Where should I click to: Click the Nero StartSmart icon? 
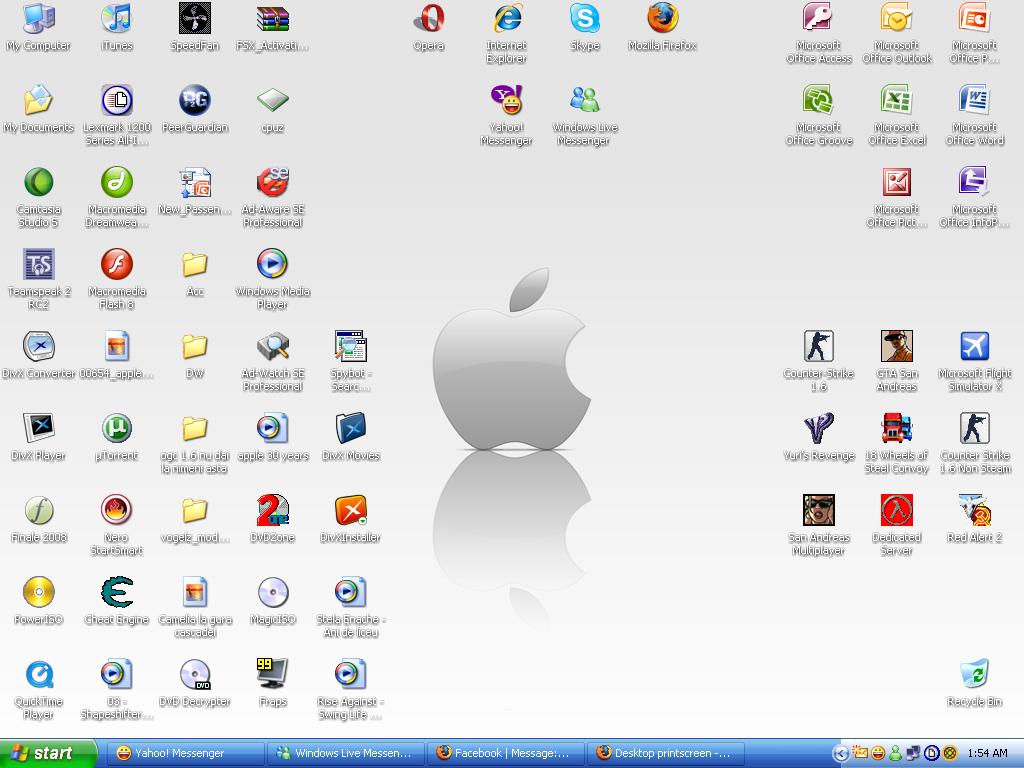tap(117, 511)
